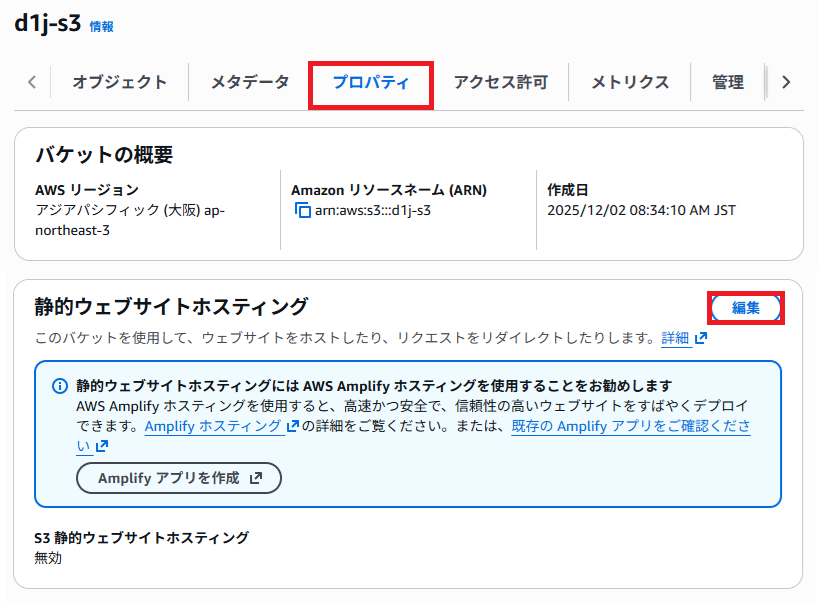Image resolution: width=819 pixels, height=616 pixels.
Task: Click 編集 for static website hosting
Action: (x=746, y=308)
